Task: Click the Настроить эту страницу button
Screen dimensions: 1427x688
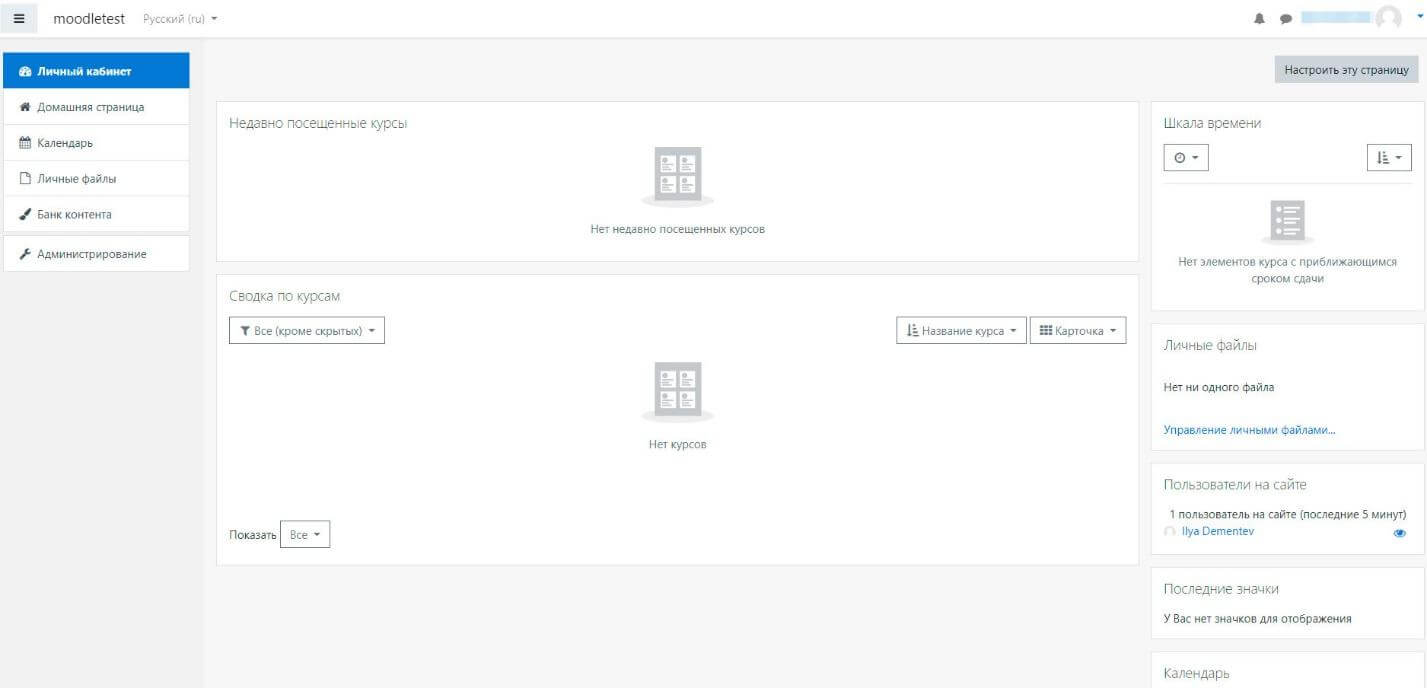Action: click(x=1346, y=70)
